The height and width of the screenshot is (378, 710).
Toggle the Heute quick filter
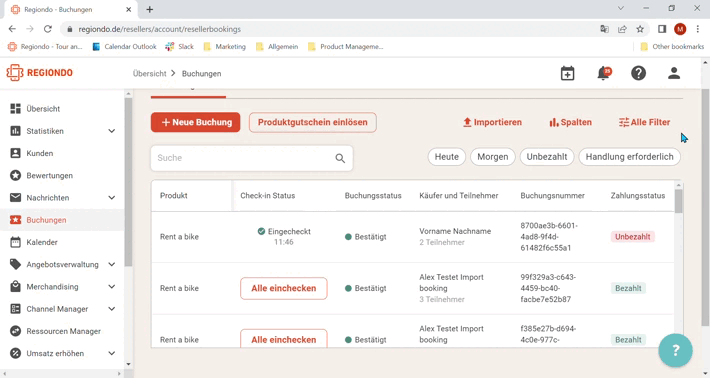coord(446,157)
